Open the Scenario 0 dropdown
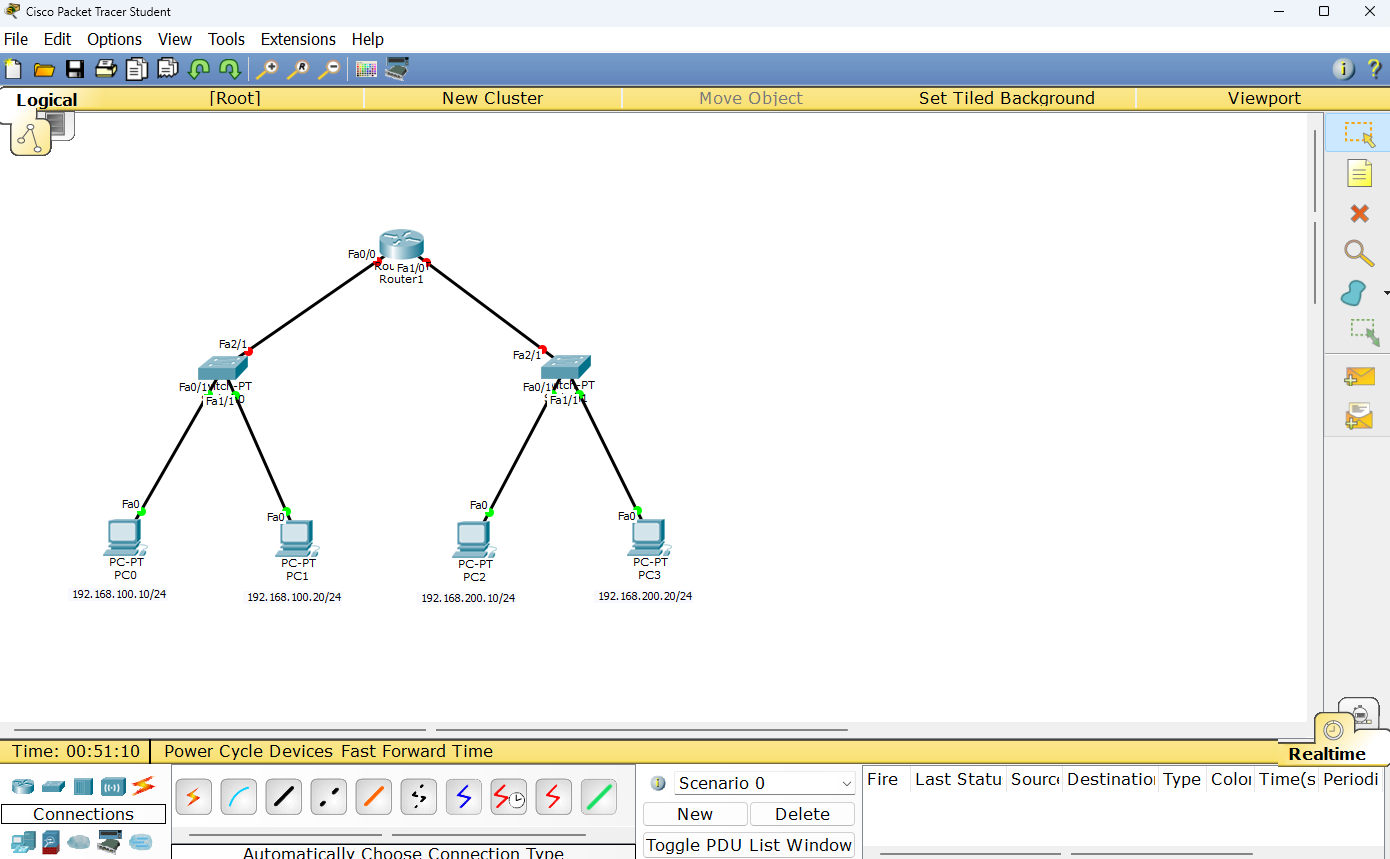Image resolution: width=1390 pixels, height=859 pixels. click(765, 783)
